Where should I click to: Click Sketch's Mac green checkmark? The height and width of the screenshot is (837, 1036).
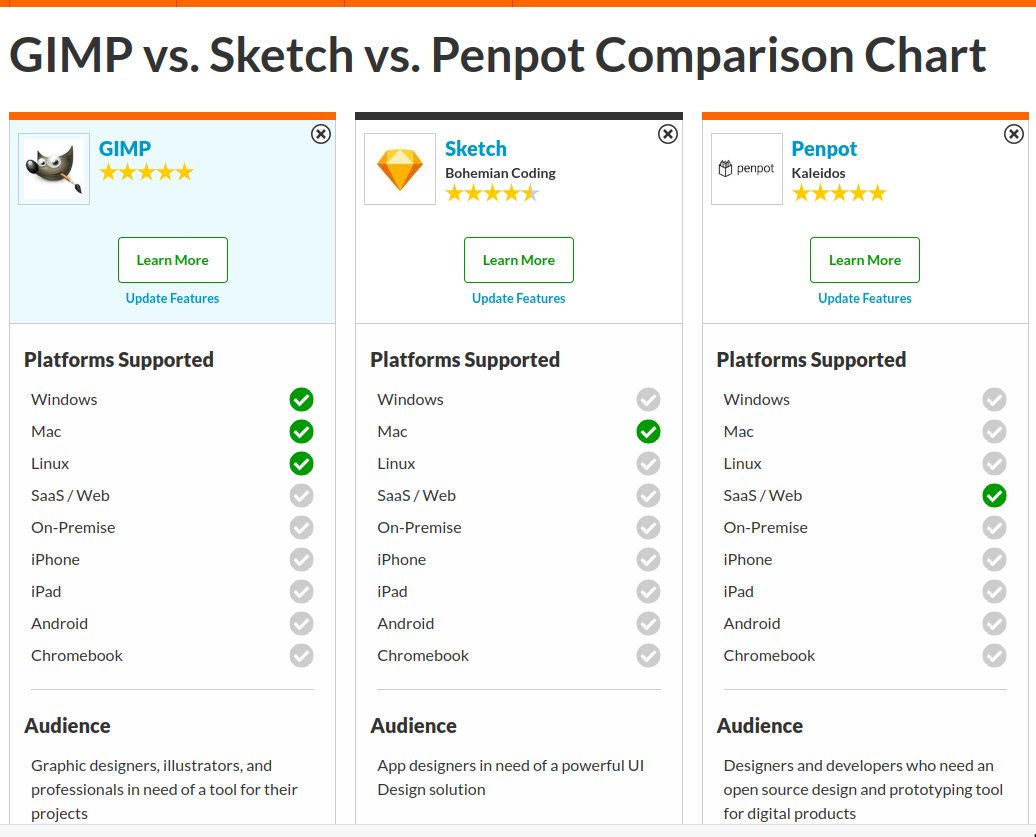coord(648,432)
